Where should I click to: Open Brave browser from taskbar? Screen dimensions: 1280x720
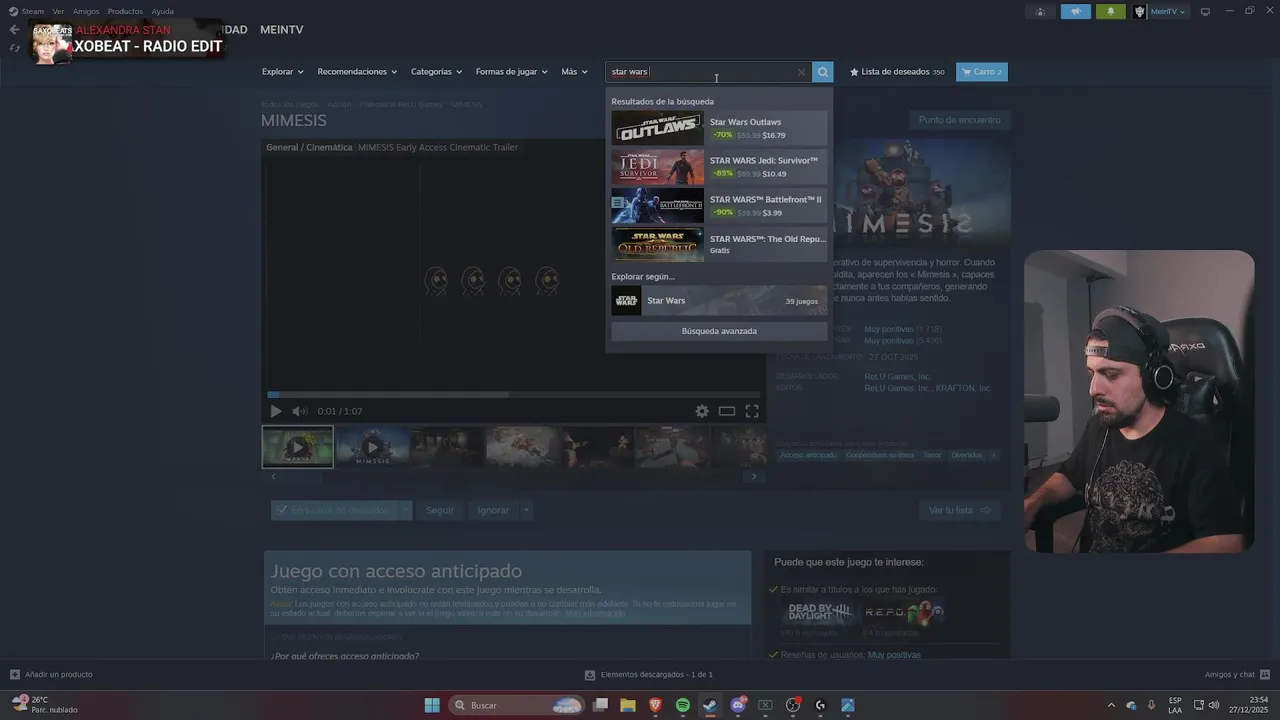click(656, 705)
